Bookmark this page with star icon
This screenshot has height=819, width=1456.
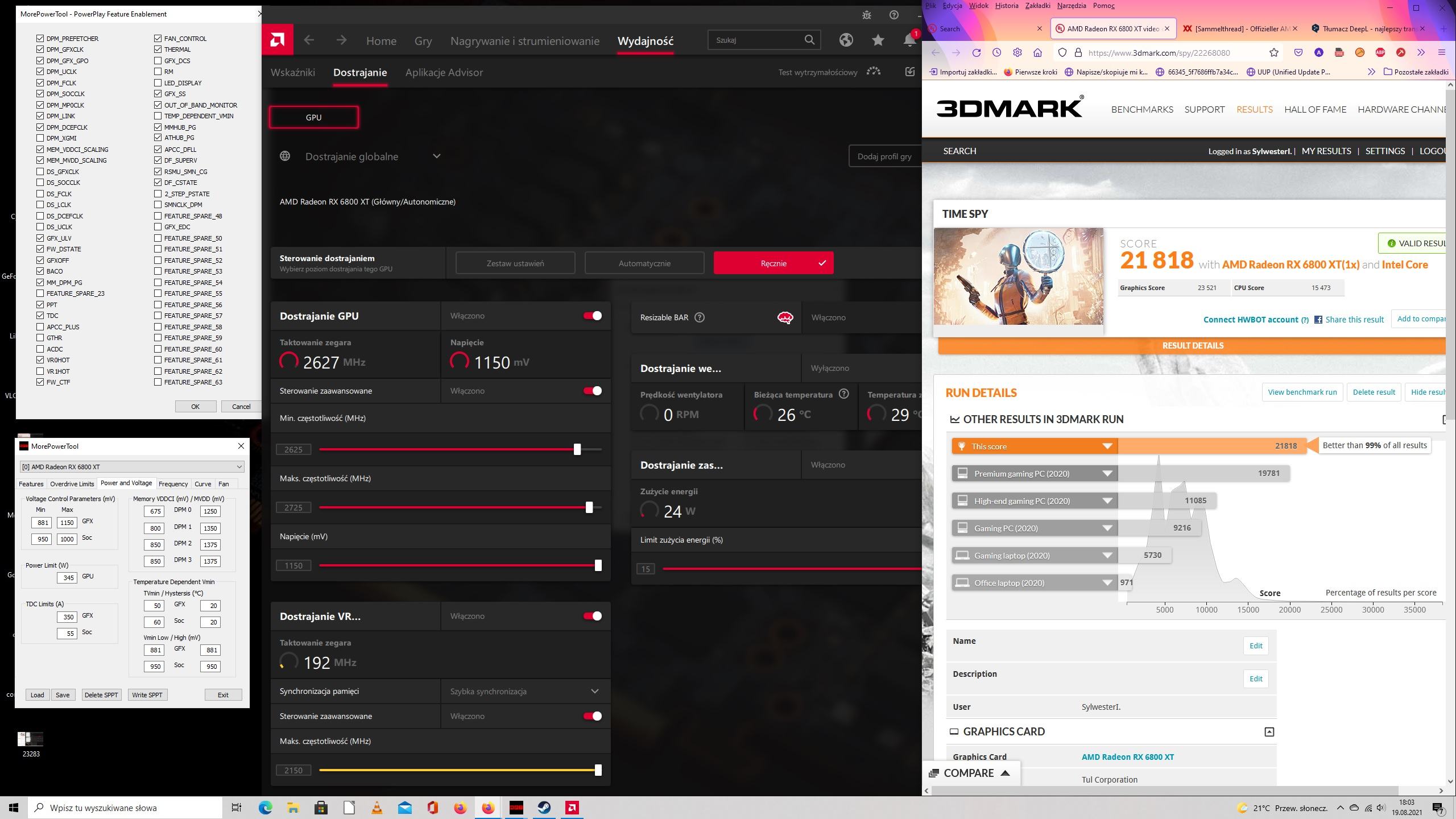1274,53
